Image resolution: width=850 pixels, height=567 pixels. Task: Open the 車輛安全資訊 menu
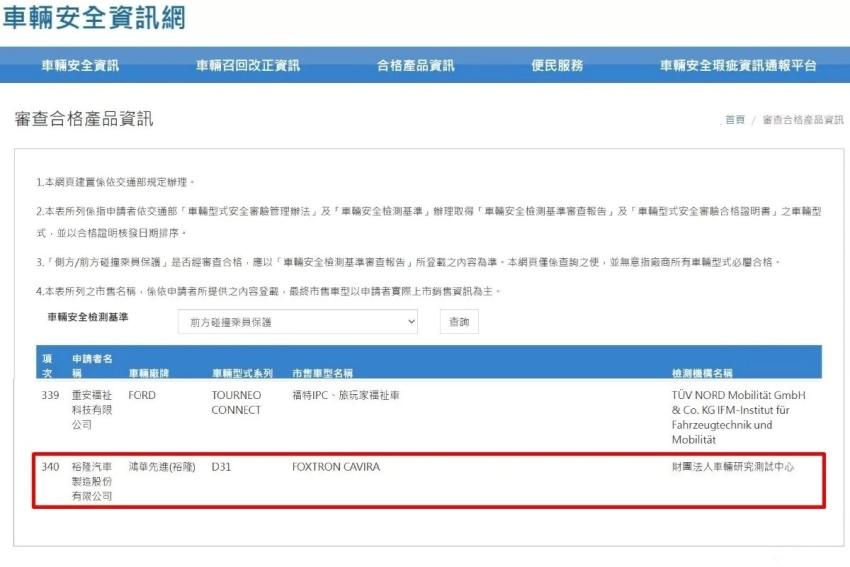click(x=80, y=66)
